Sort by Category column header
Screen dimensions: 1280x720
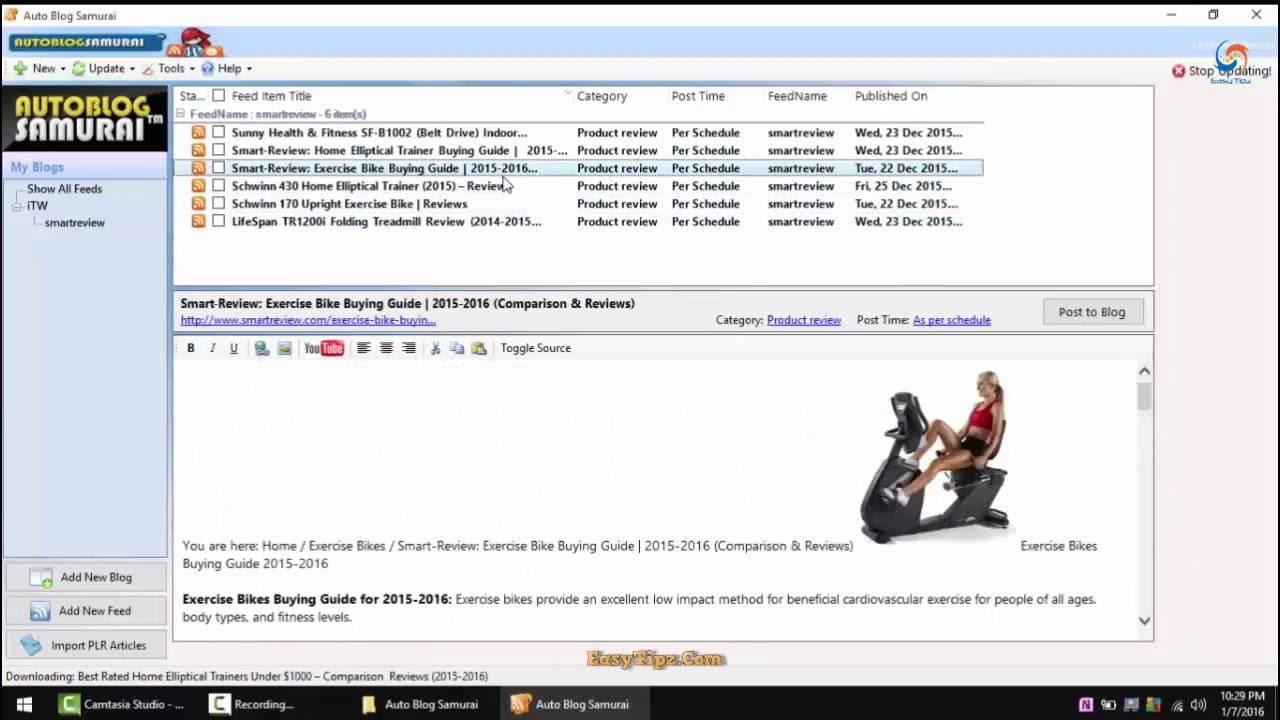[x=602, y=96]
